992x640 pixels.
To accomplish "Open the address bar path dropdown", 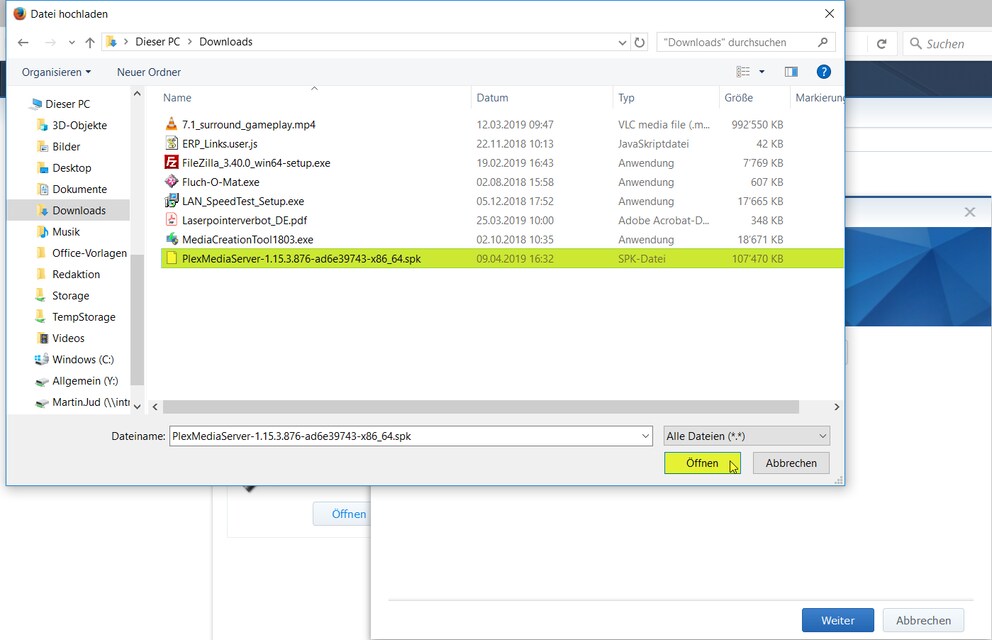I will [x=622, y=42].
